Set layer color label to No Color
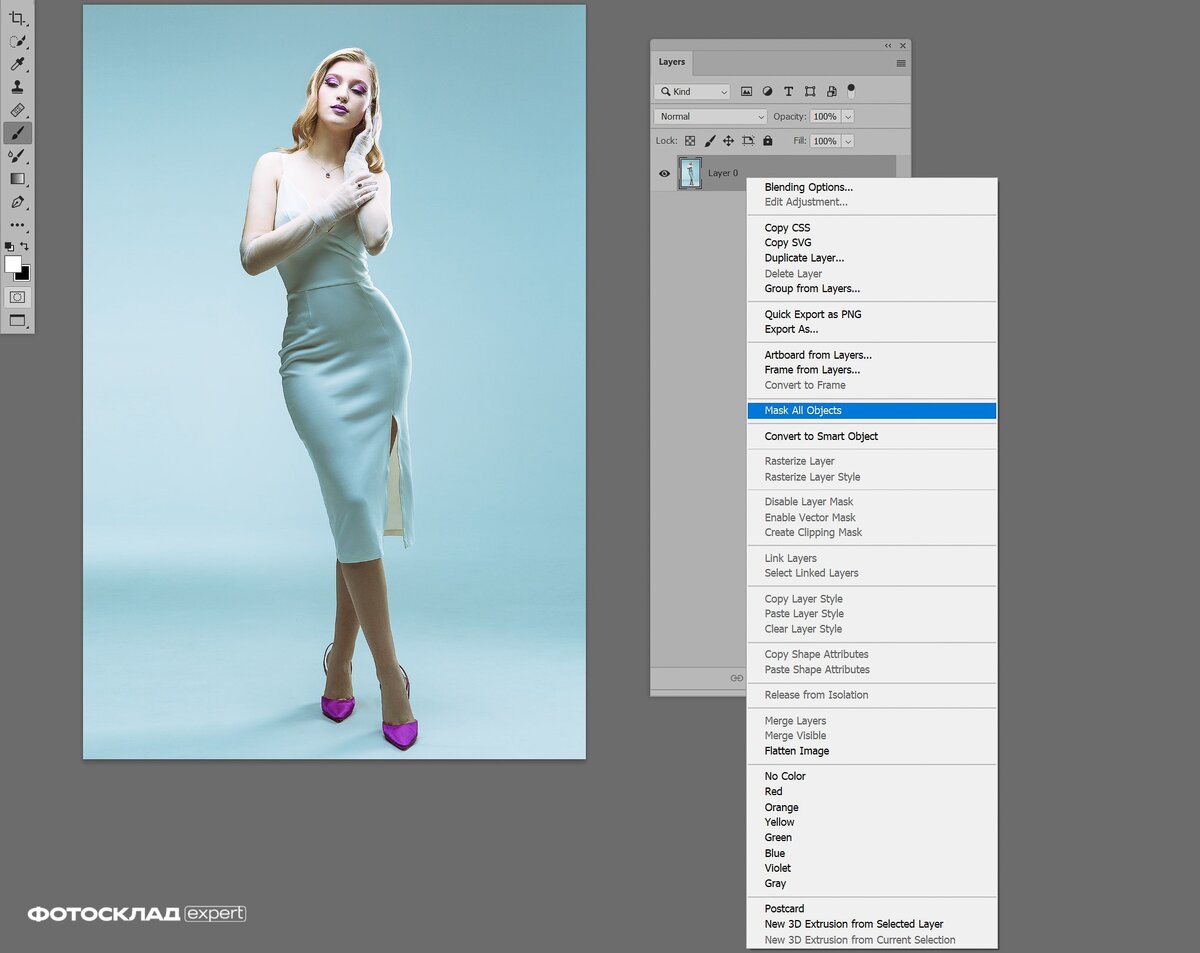Image resolution: width=1200 pixels, height=953 pixels. (785, 776)
